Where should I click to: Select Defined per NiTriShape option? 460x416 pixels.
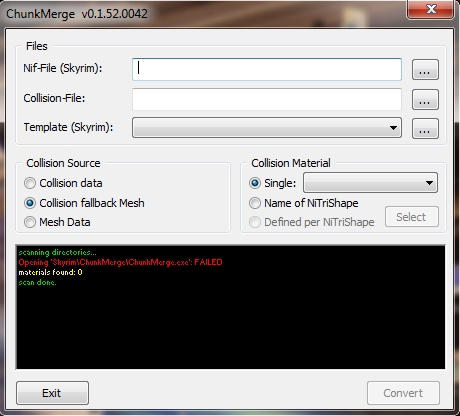coord(255,222)
